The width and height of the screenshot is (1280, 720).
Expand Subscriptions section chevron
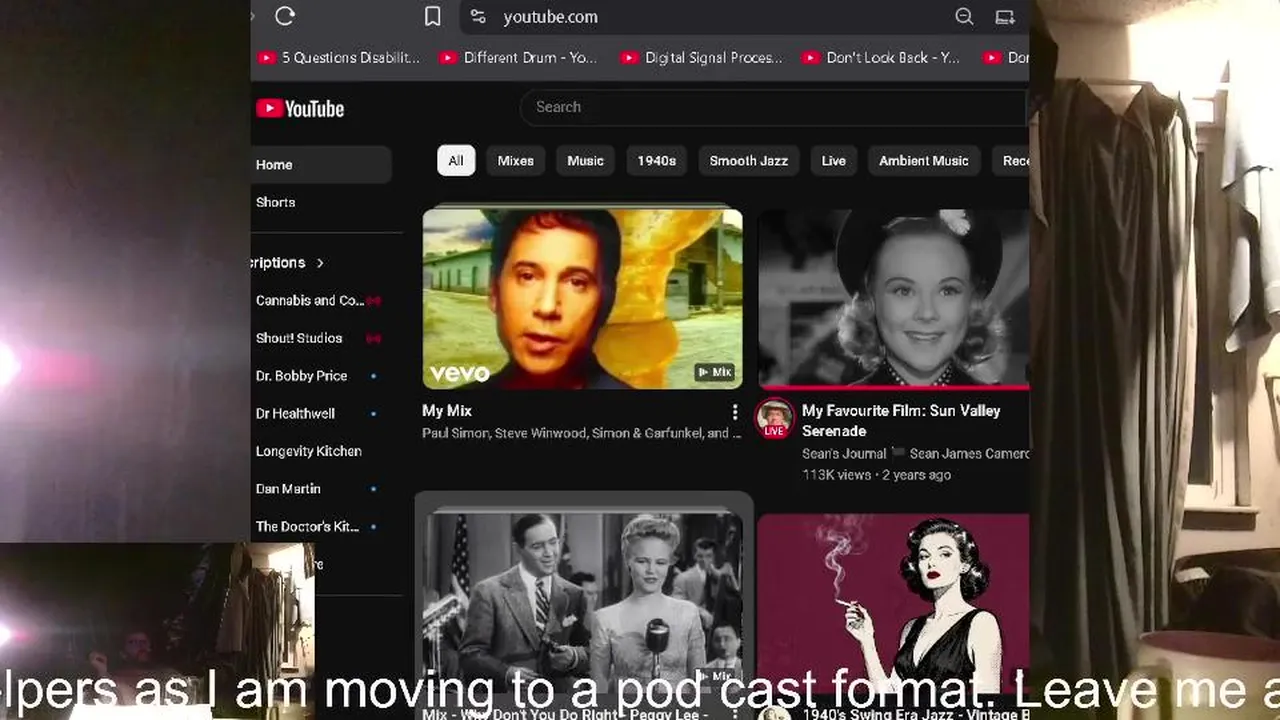(x=320, y=263)
